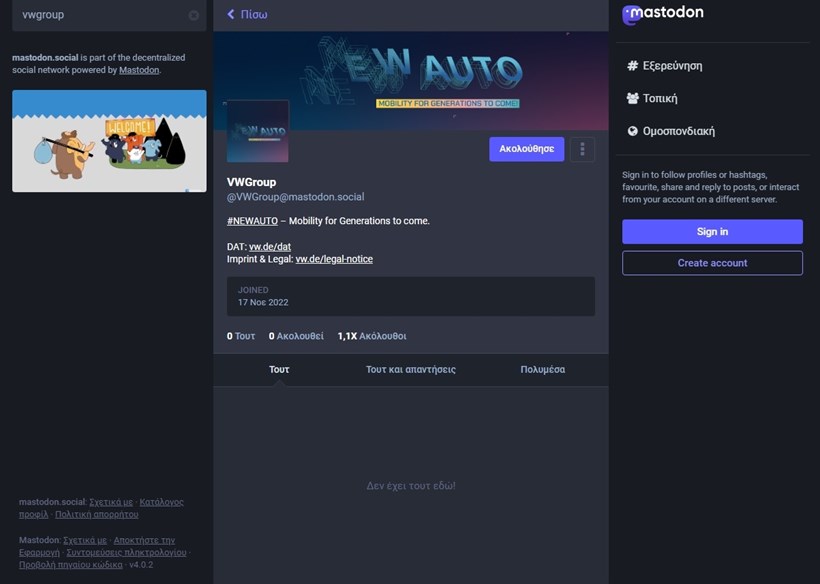820x584 pixels.
Task: Click the back chevron next to Πίσω
Action: tap(232, 14)
